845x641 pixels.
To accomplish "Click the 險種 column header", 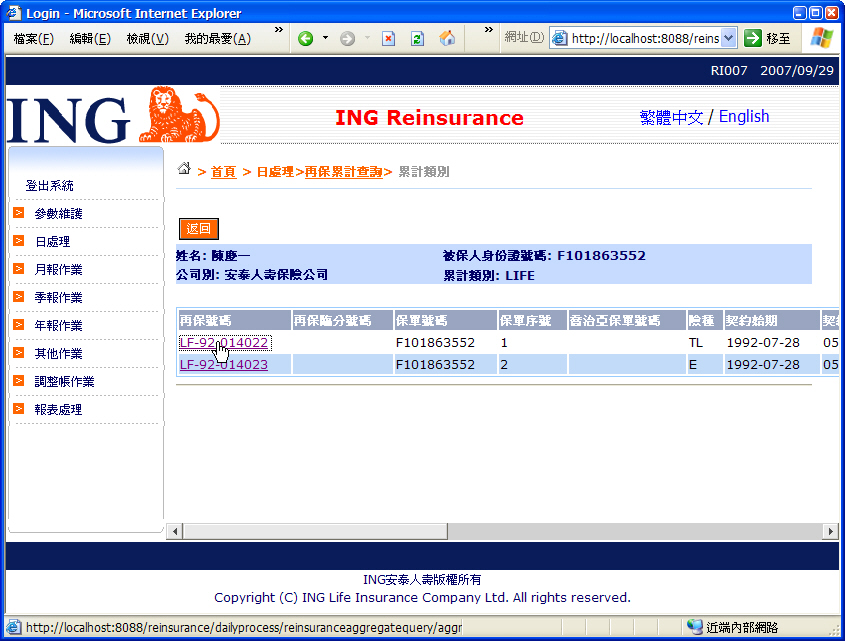I will [705, 320].
